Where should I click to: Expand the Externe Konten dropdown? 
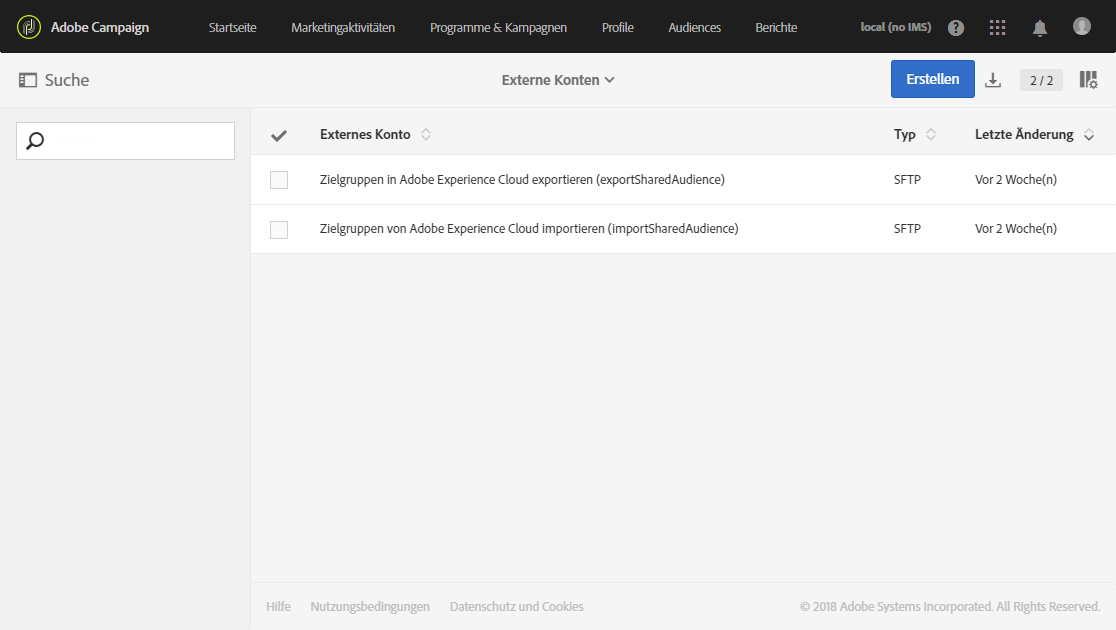pyautogui.click(x=558, y=80)
